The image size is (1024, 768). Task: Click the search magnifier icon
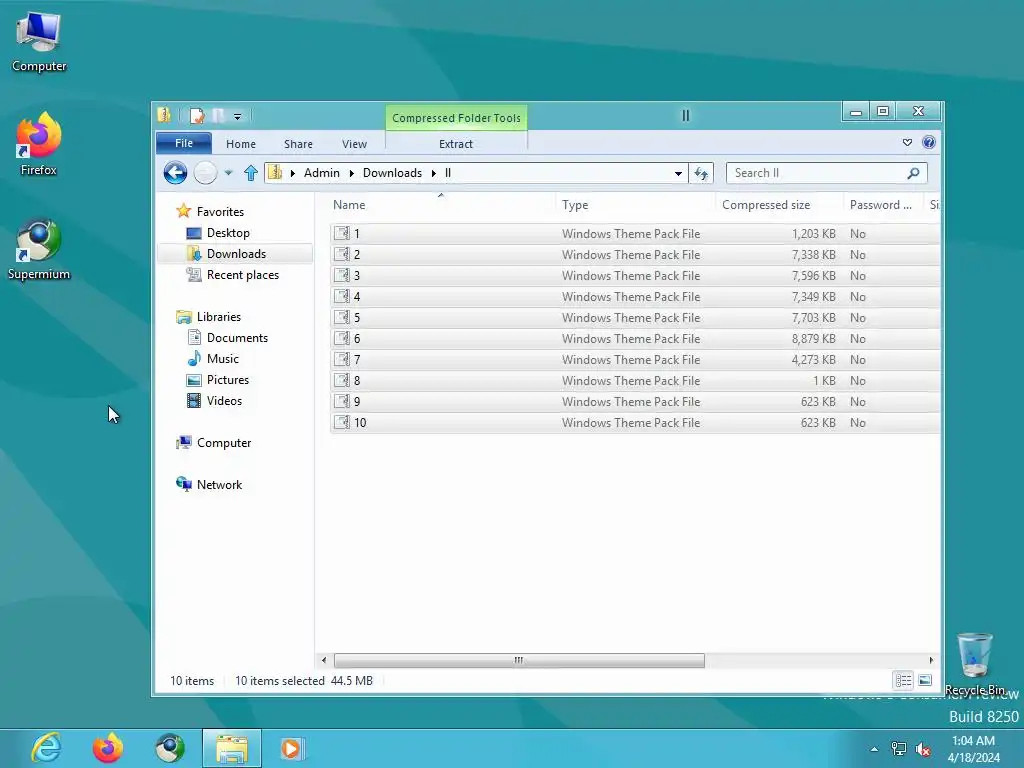pos(913,173)
